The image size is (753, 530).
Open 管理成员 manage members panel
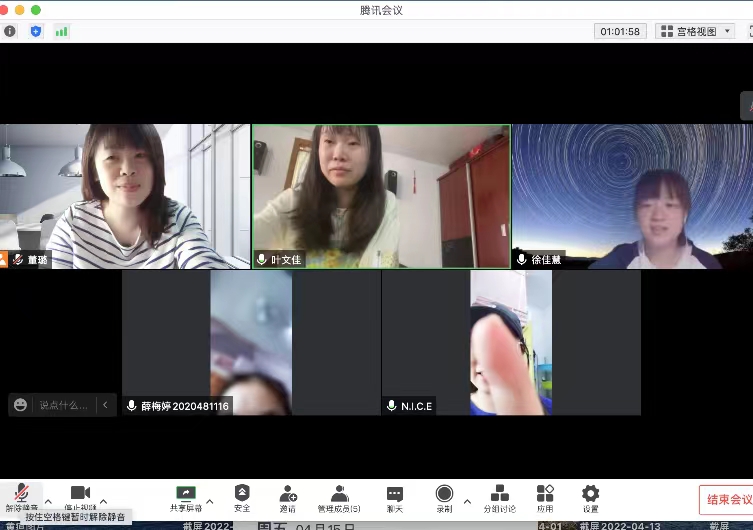pyautogui.click(x=339, y=494)
